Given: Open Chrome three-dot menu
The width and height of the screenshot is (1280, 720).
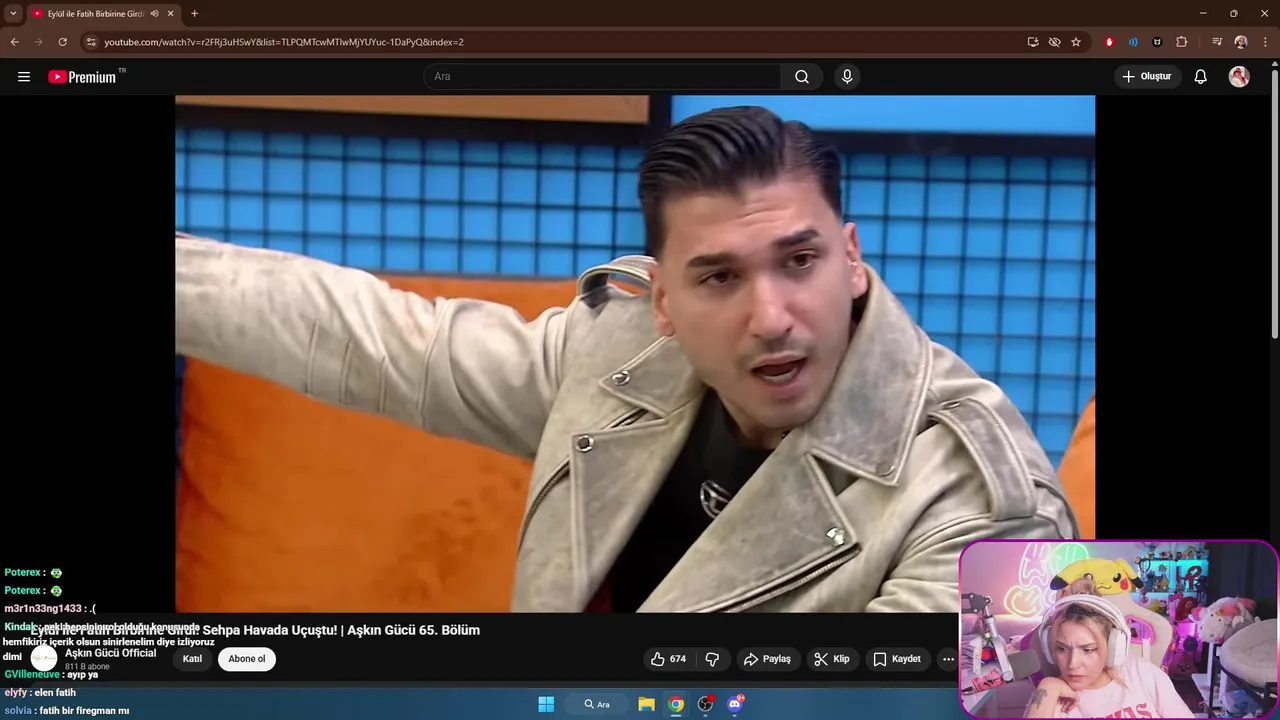Looking at the screenshot, I should 1265,42.
